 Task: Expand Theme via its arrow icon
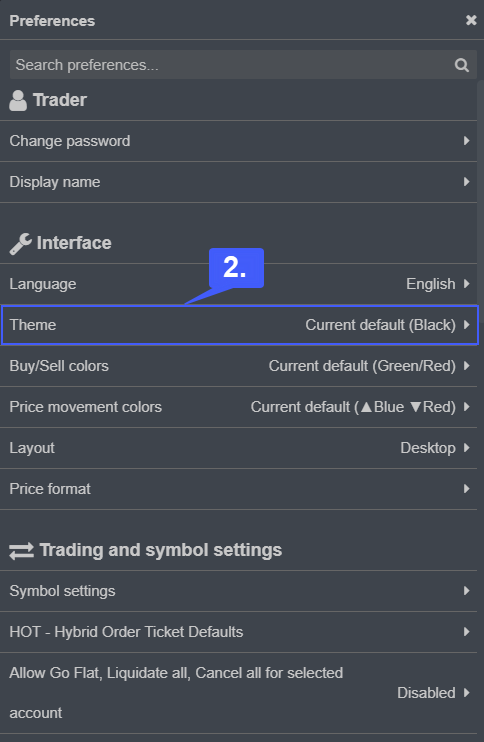466,325
